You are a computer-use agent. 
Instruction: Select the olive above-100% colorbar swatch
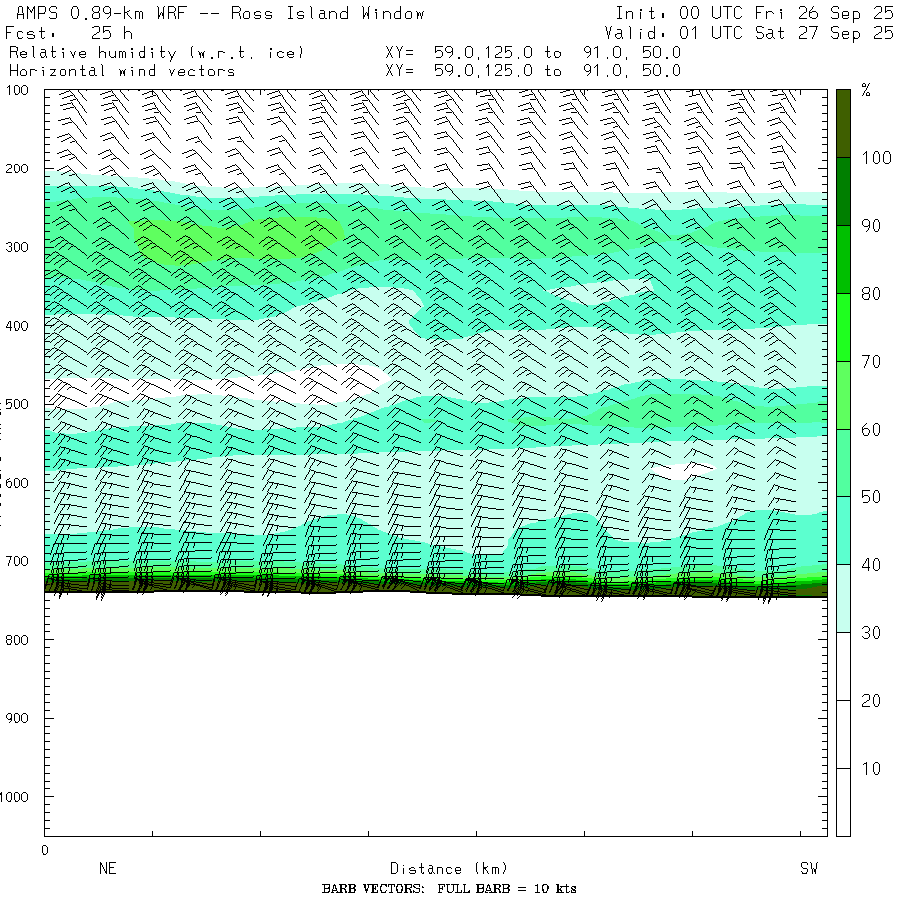(x=843, y=123)
